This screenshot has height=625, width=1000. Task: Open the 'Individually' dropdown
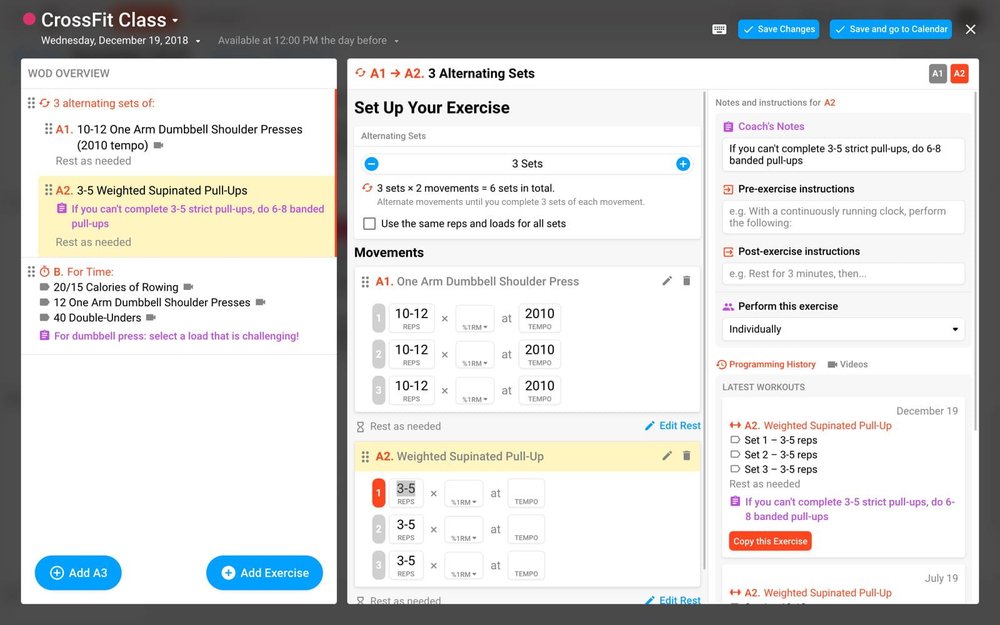[843, 329]
